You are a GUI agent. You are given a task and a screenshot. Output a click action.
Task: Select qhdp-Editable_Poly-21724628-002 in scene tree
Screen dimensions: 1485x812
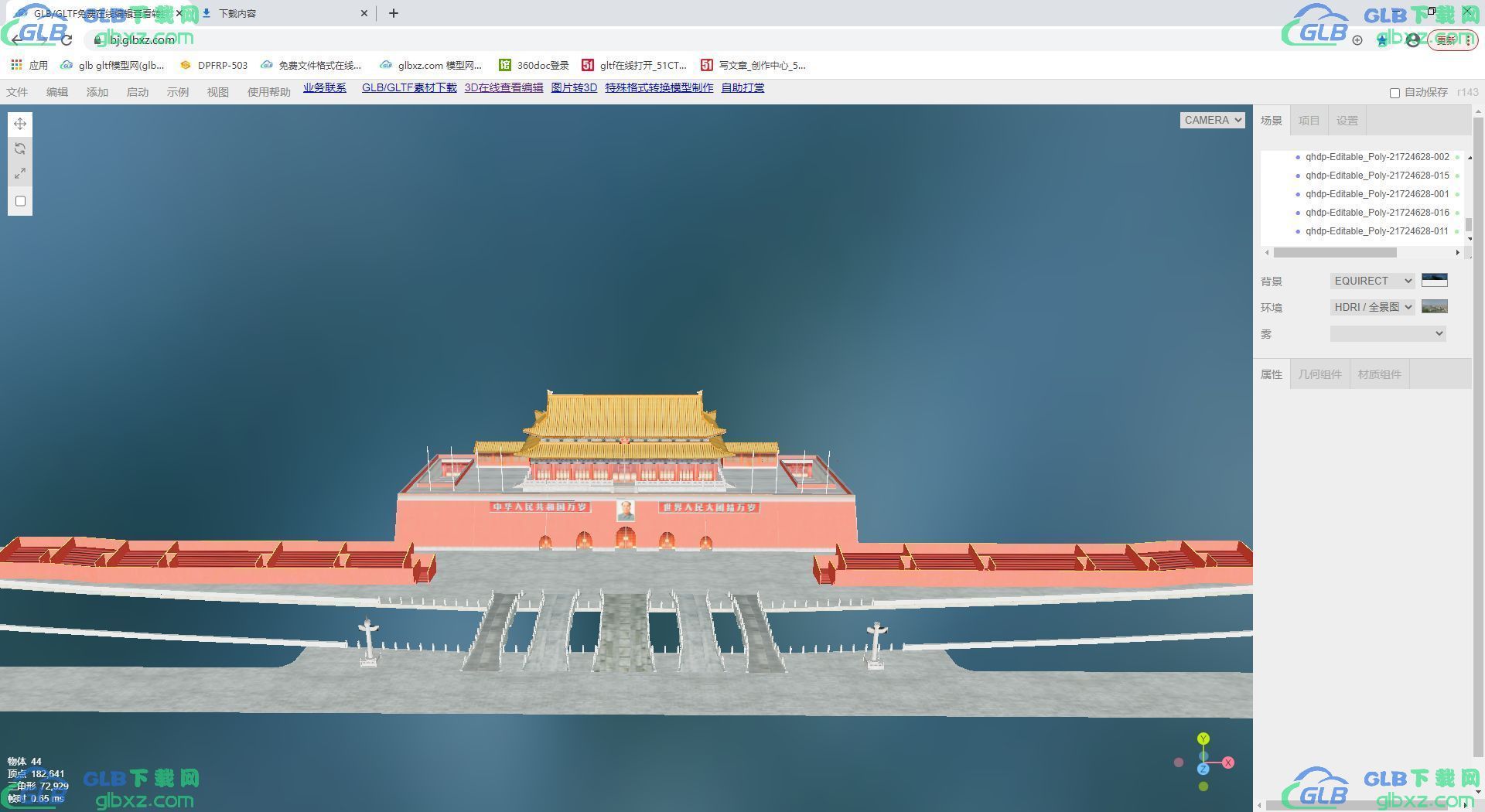tap(1377, 157)
